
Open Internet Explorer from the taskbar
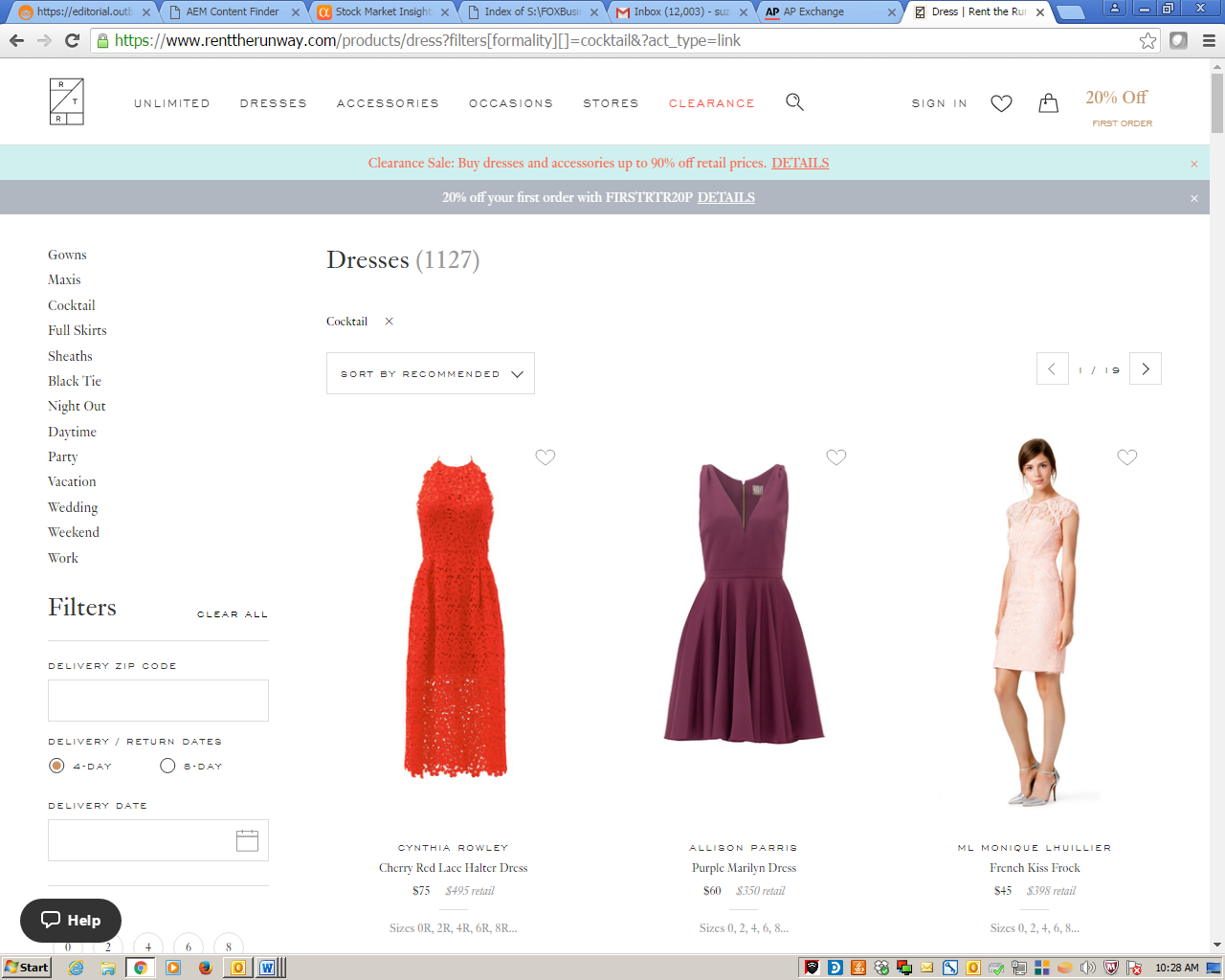[76, 968]
